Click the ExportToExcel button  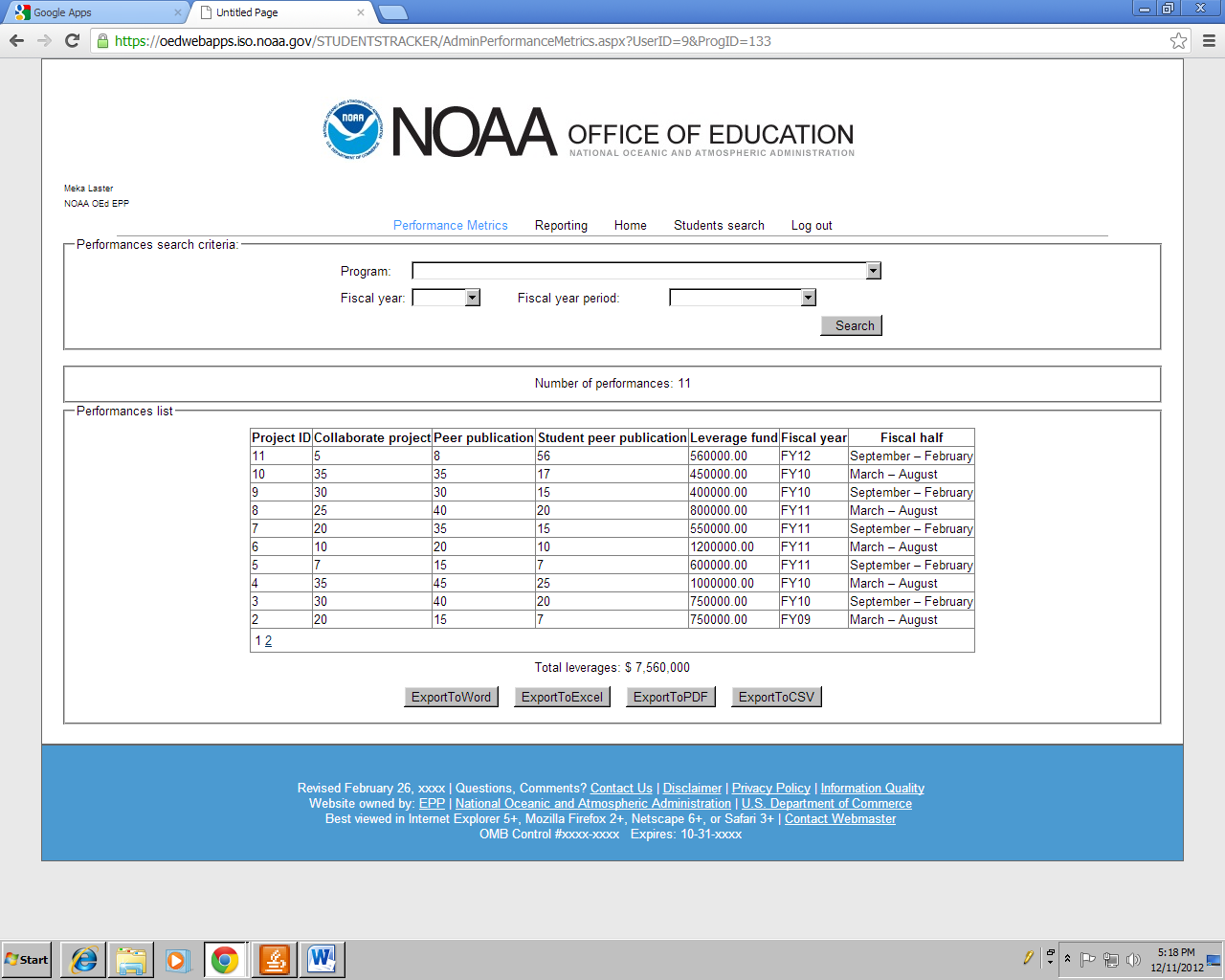click(x=563, y=697)
